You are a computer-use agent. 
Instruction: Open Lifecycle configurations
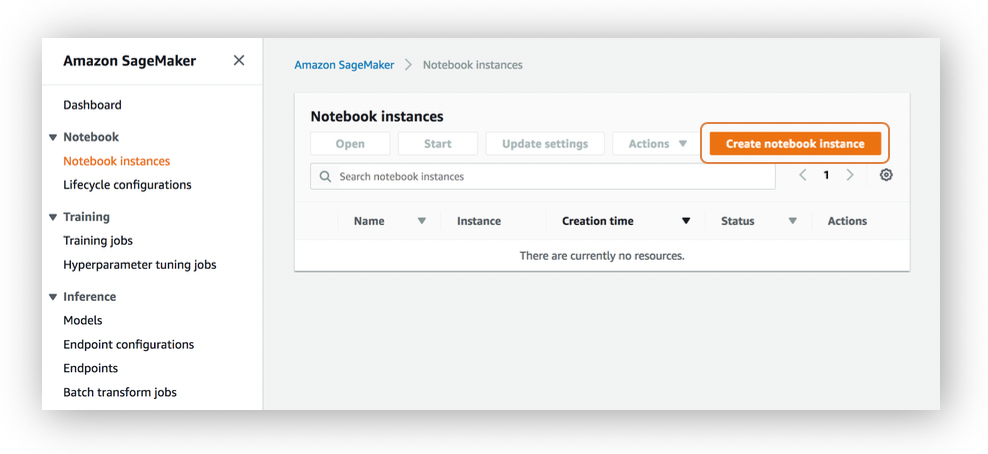coord(127,185)
